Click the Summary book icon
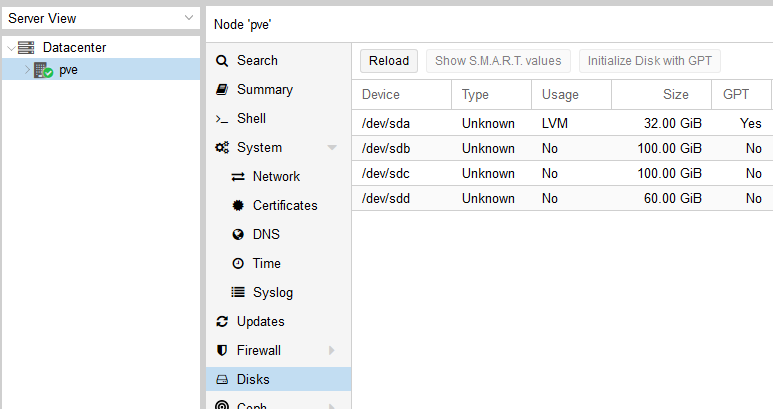Image resolution: width=773 pixels, height=409 pixels. point(222,89)
